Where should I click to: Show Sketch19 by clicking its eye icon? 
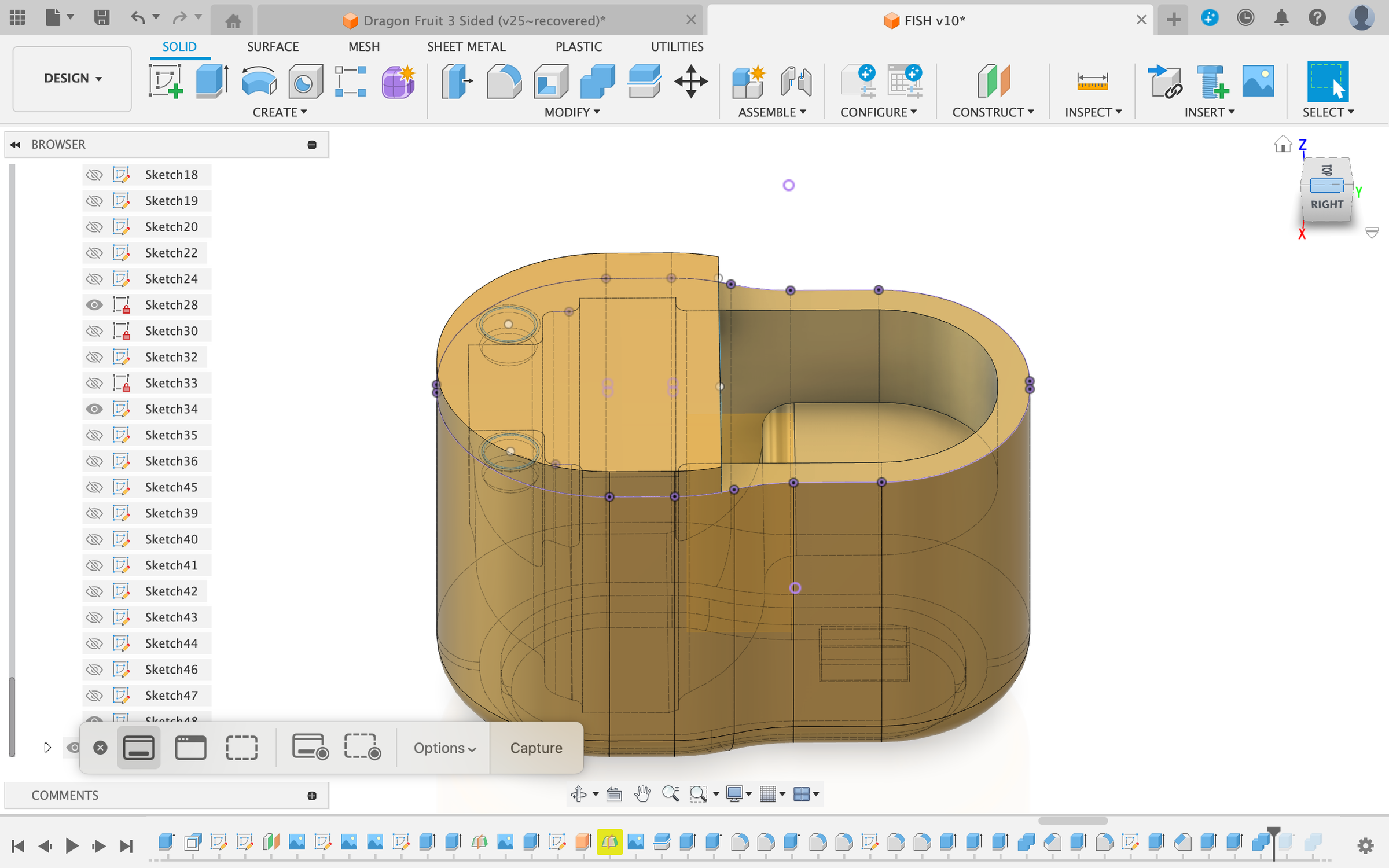pos(94,201)
